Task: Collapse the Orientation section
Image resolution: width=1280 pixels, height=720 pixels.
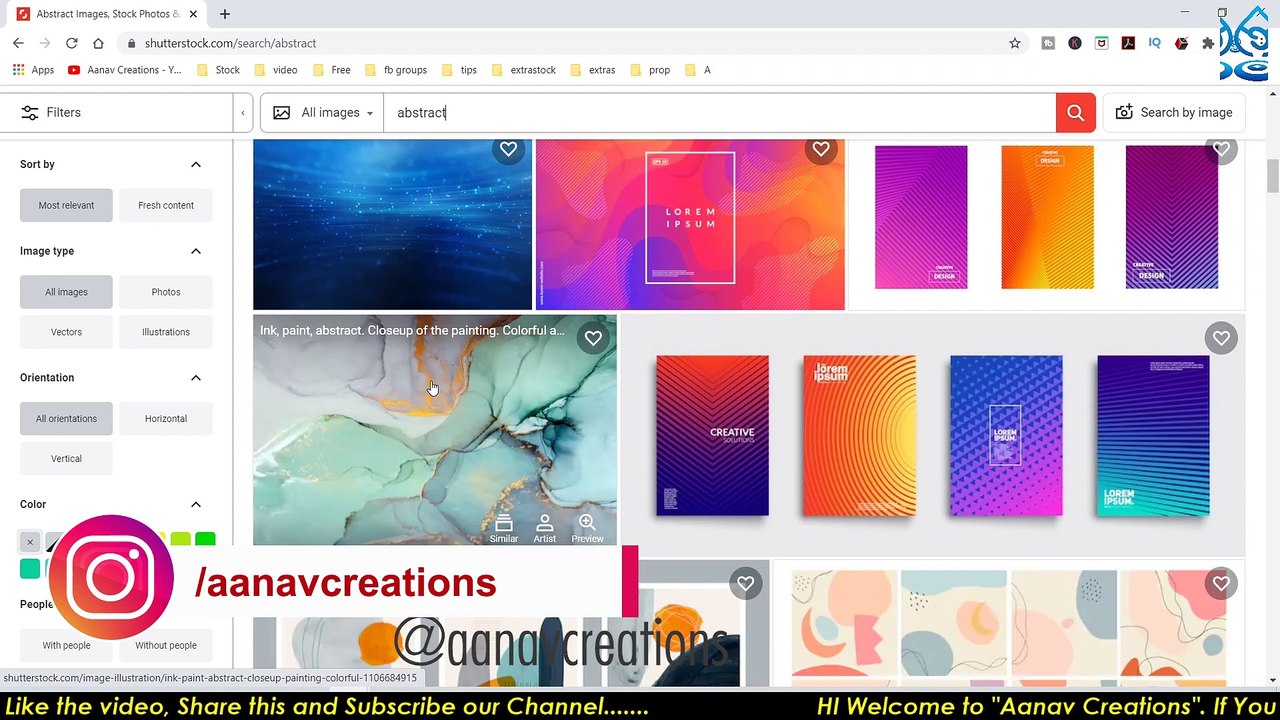Action: tap(196, 378)
